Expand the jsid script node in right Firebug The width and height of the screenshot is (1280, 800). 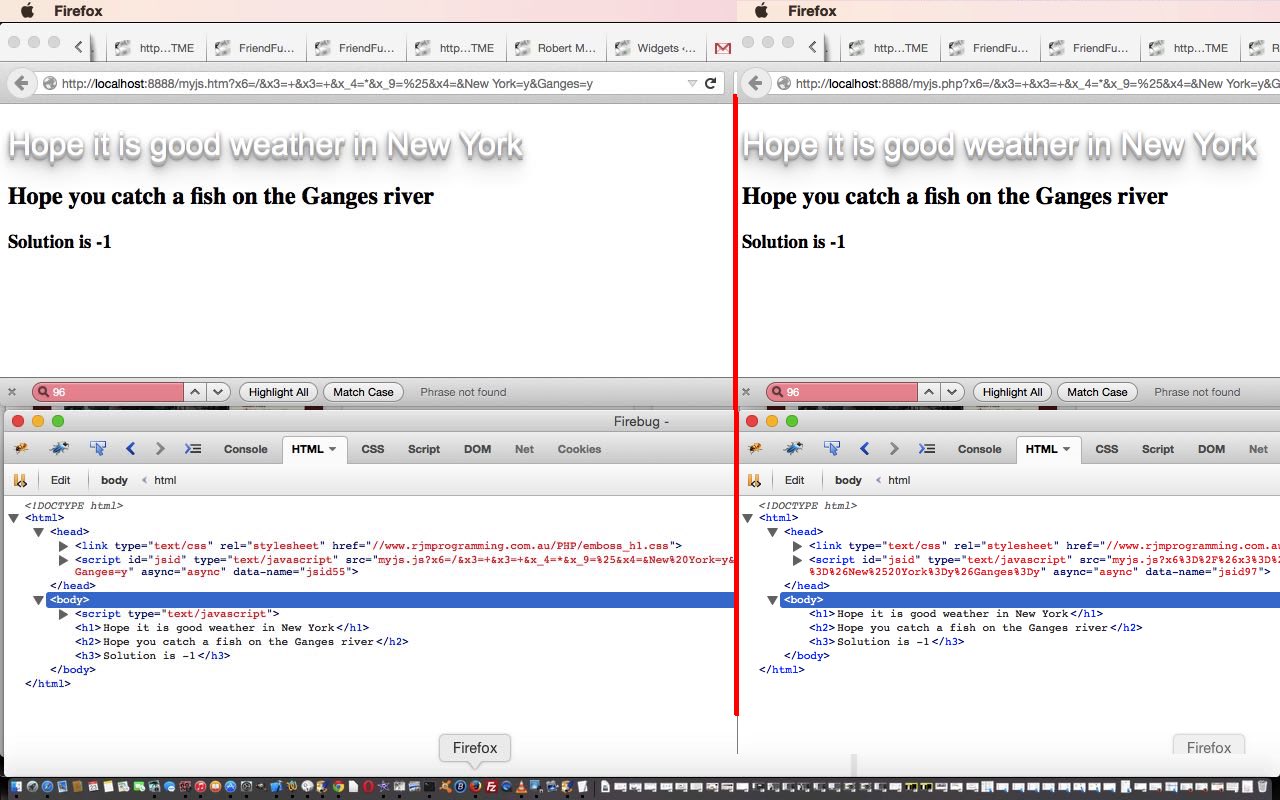pyautogui.click(x=798, y=560)
